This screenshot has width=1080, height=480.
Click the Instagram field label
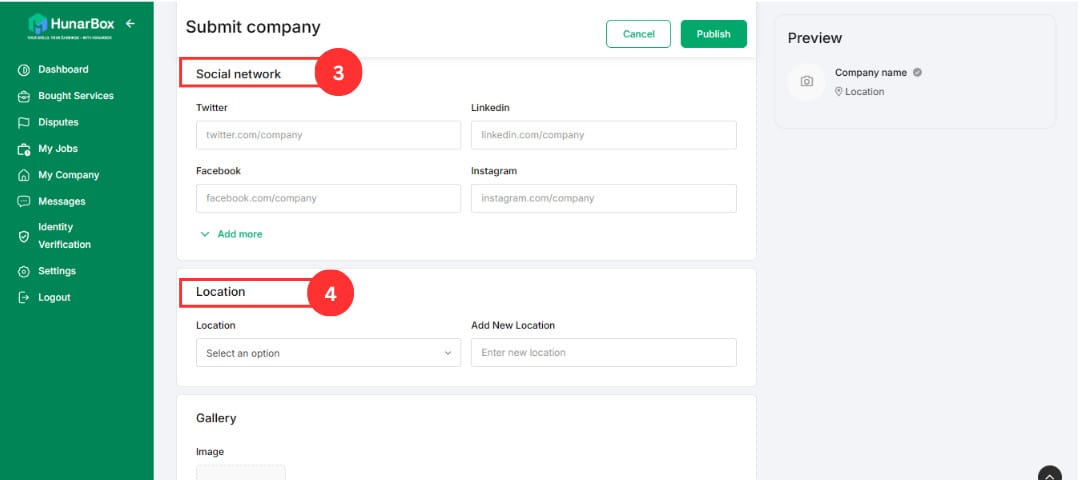point(494,171)
